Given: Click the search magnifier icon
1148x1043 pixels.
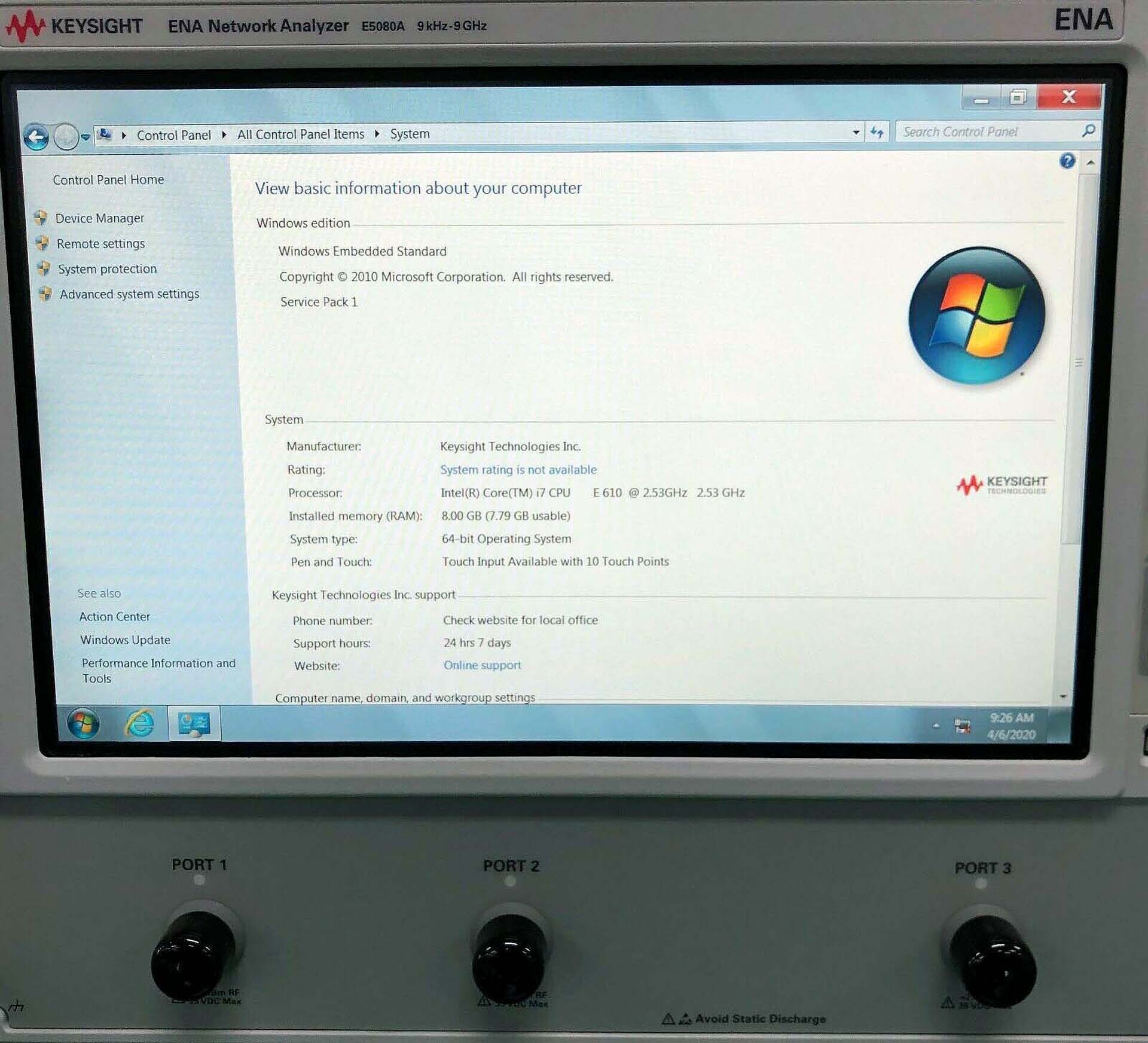Looking at the screenshot, I should 1089,130.
